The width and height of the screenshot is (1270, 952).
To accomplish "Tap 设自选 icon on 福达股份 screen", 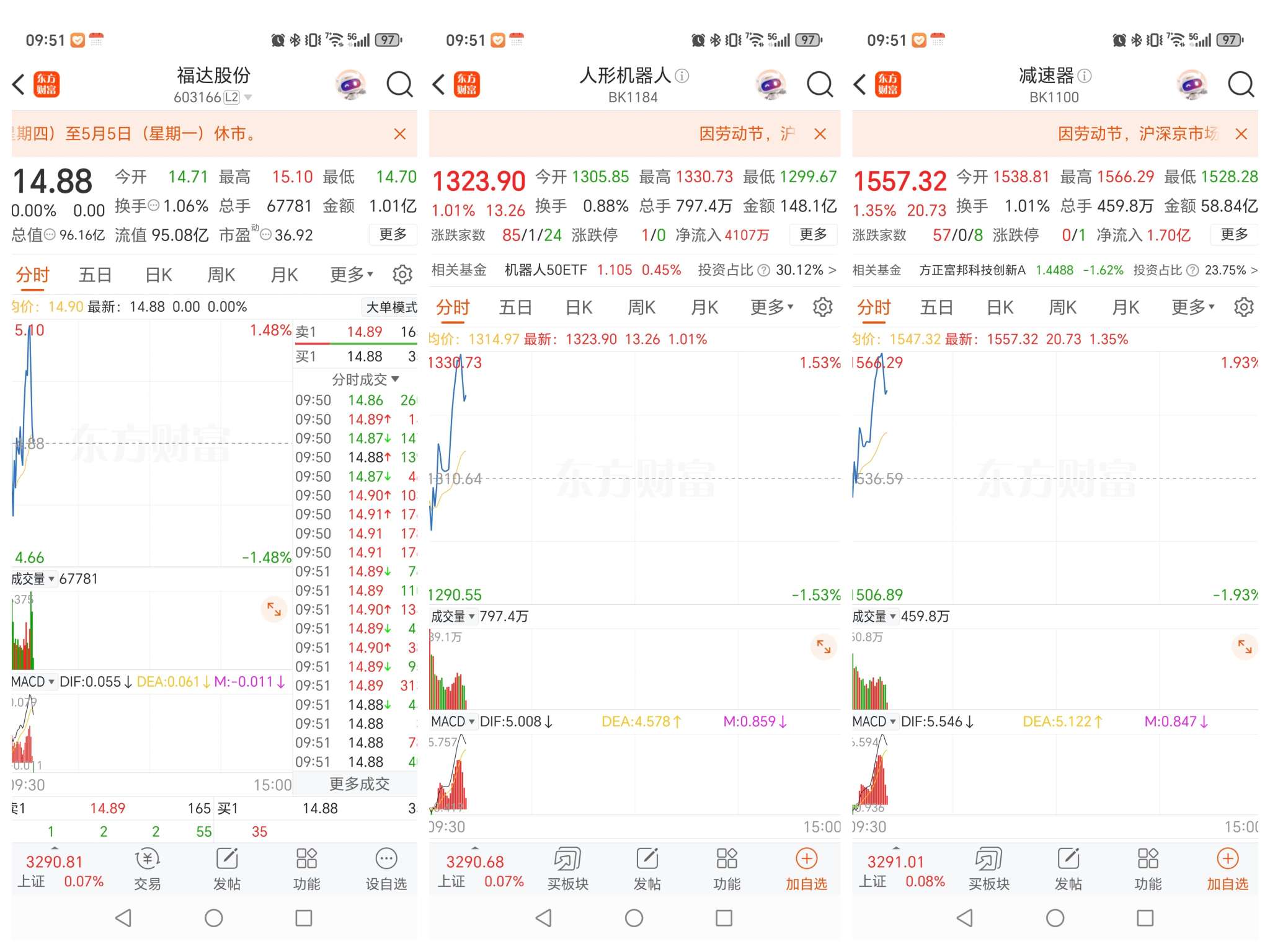I will tap(386, 870).
